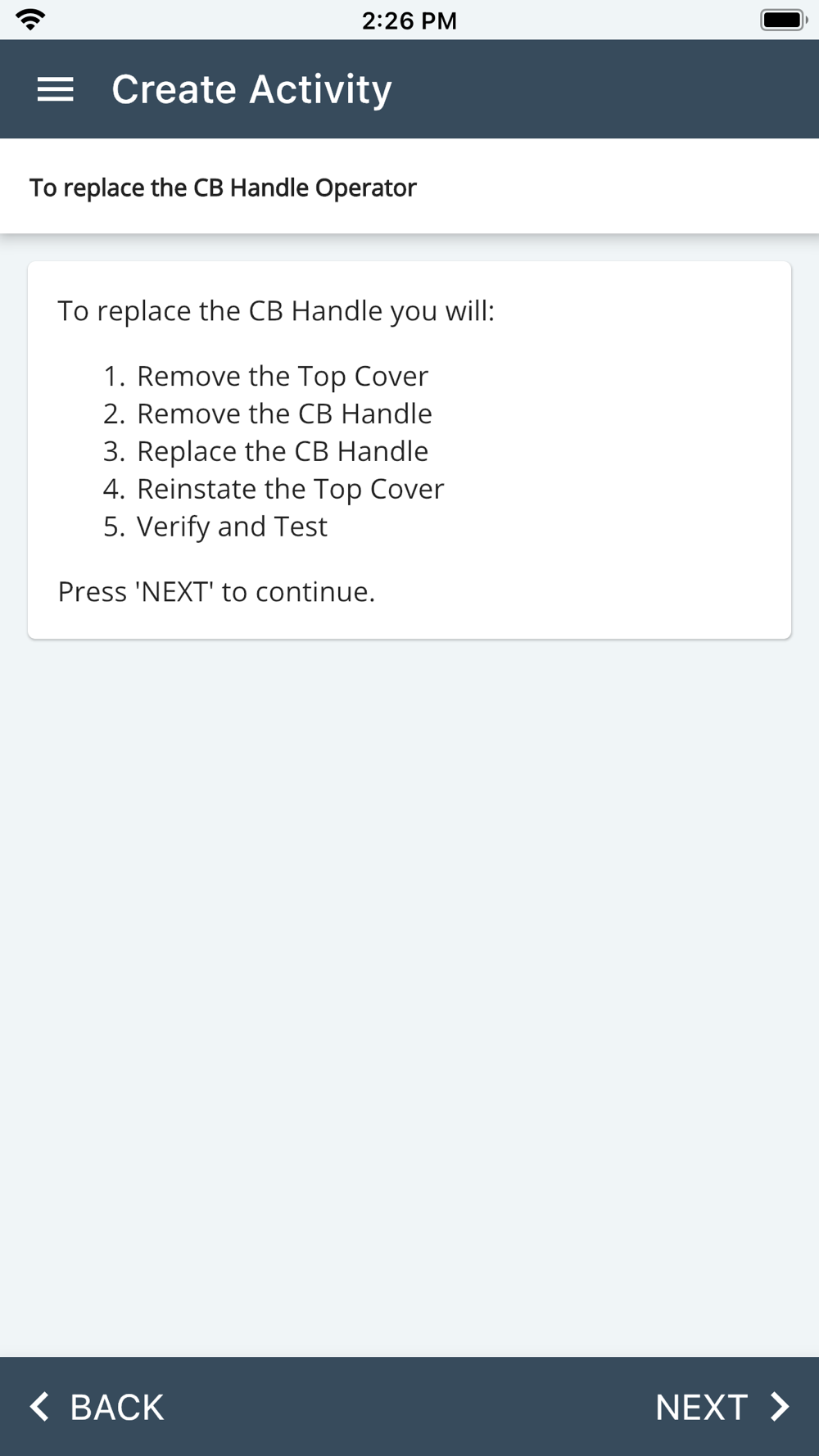Screen dimensions: 819x1456
Task: Tap step 1 Remove the Top Cover
Action: click(265, 376)
